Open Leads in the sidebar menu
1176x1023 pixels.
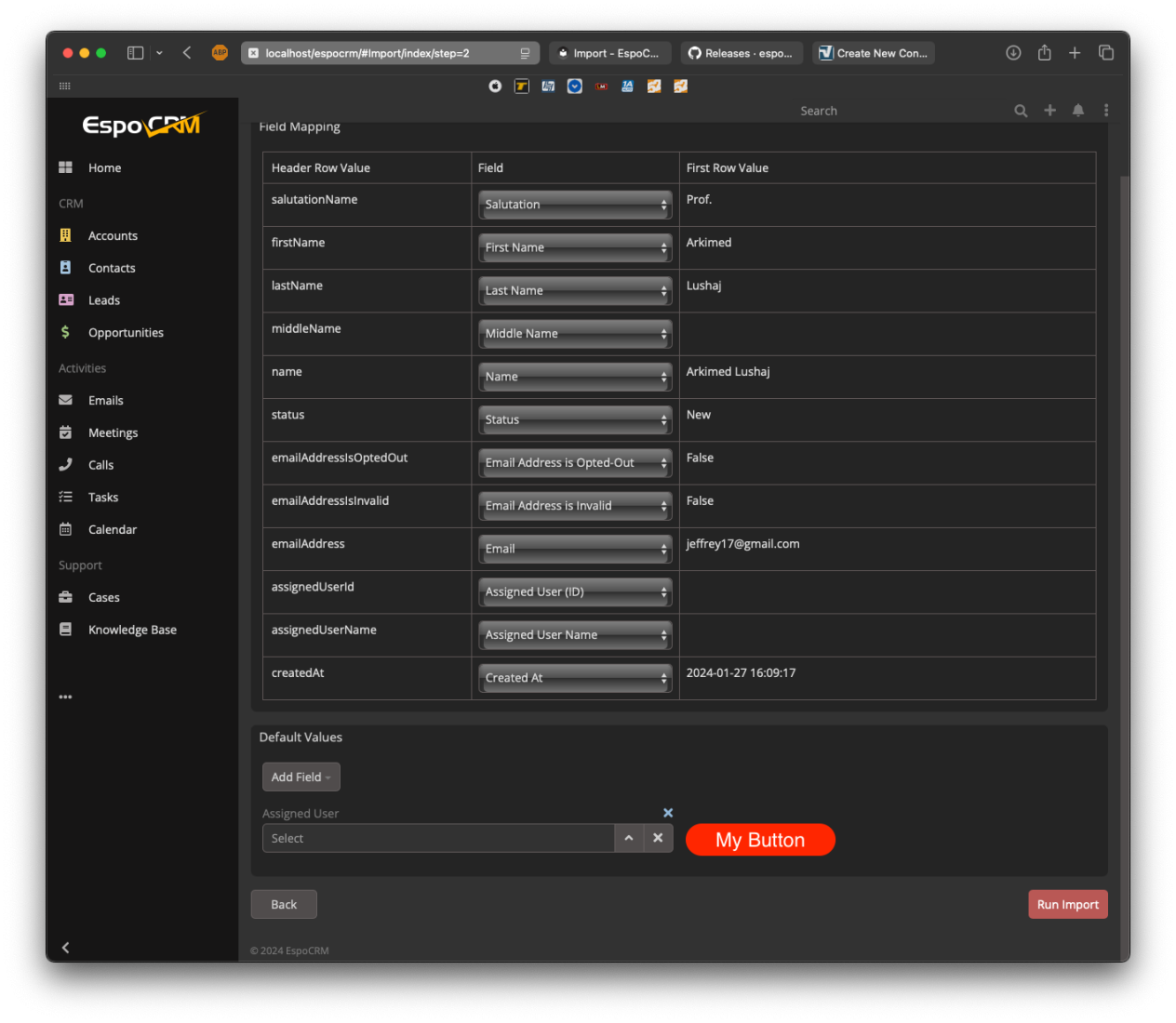[104, 300]
